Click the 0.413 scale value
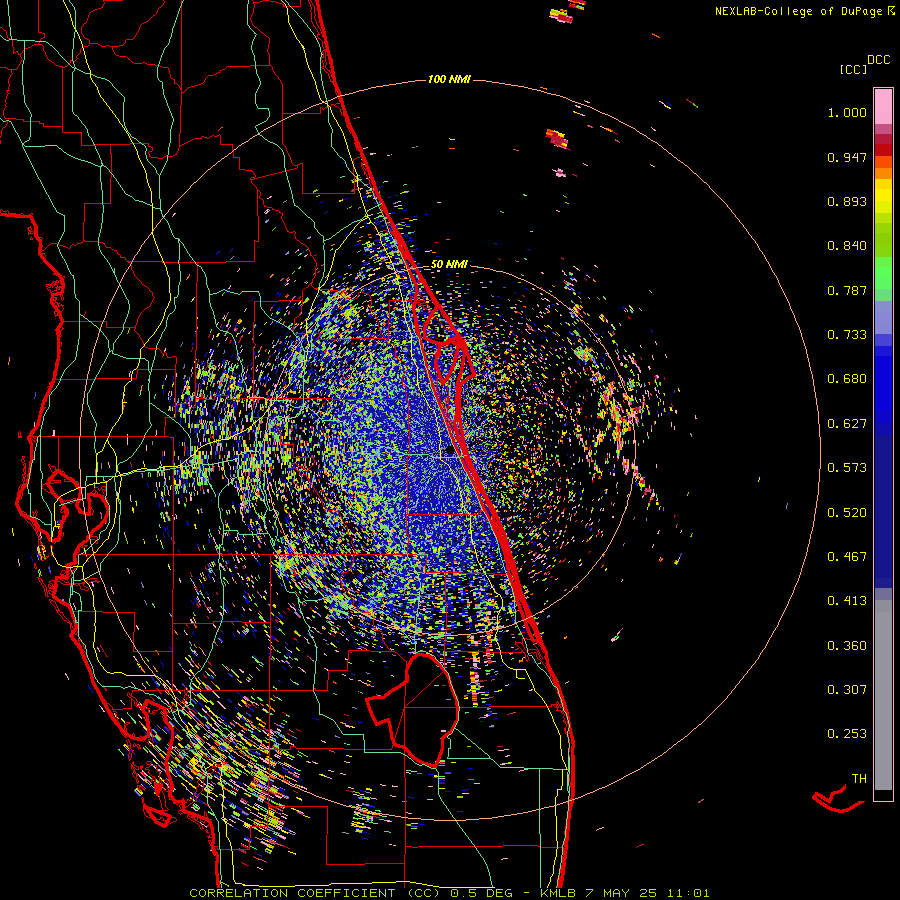Viewport: 900px width, 900px height. click(x=847, y=601)
